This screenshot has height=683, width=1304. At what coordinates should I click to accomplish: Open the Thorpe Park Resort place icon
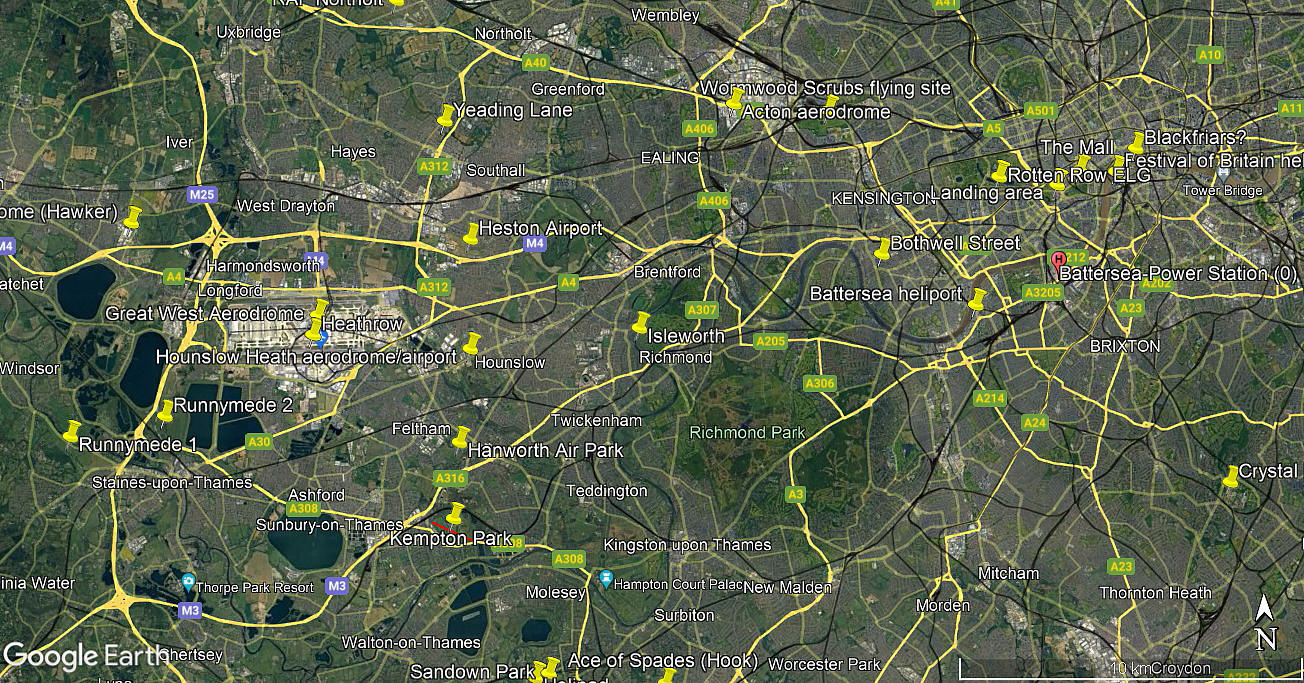188,581
